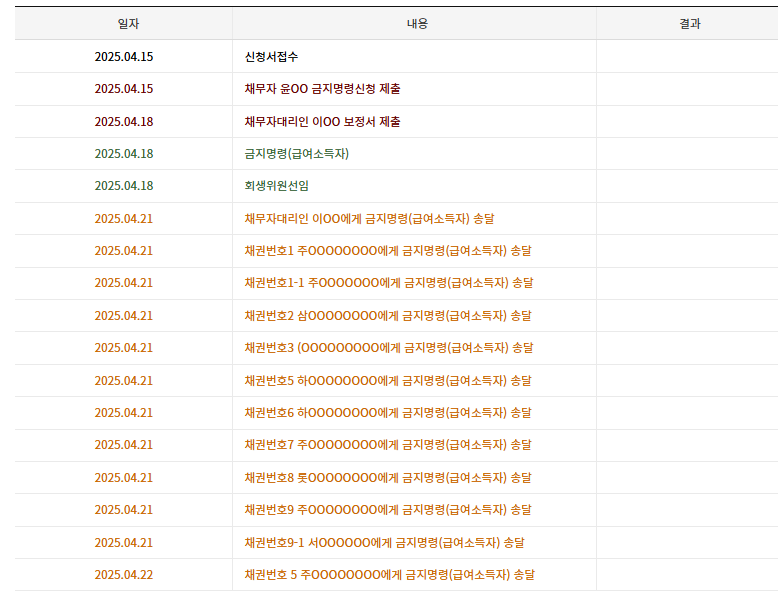Select the 채권번호 5 주OOOOOOOO에게 송달 entry

pos(390,574)
